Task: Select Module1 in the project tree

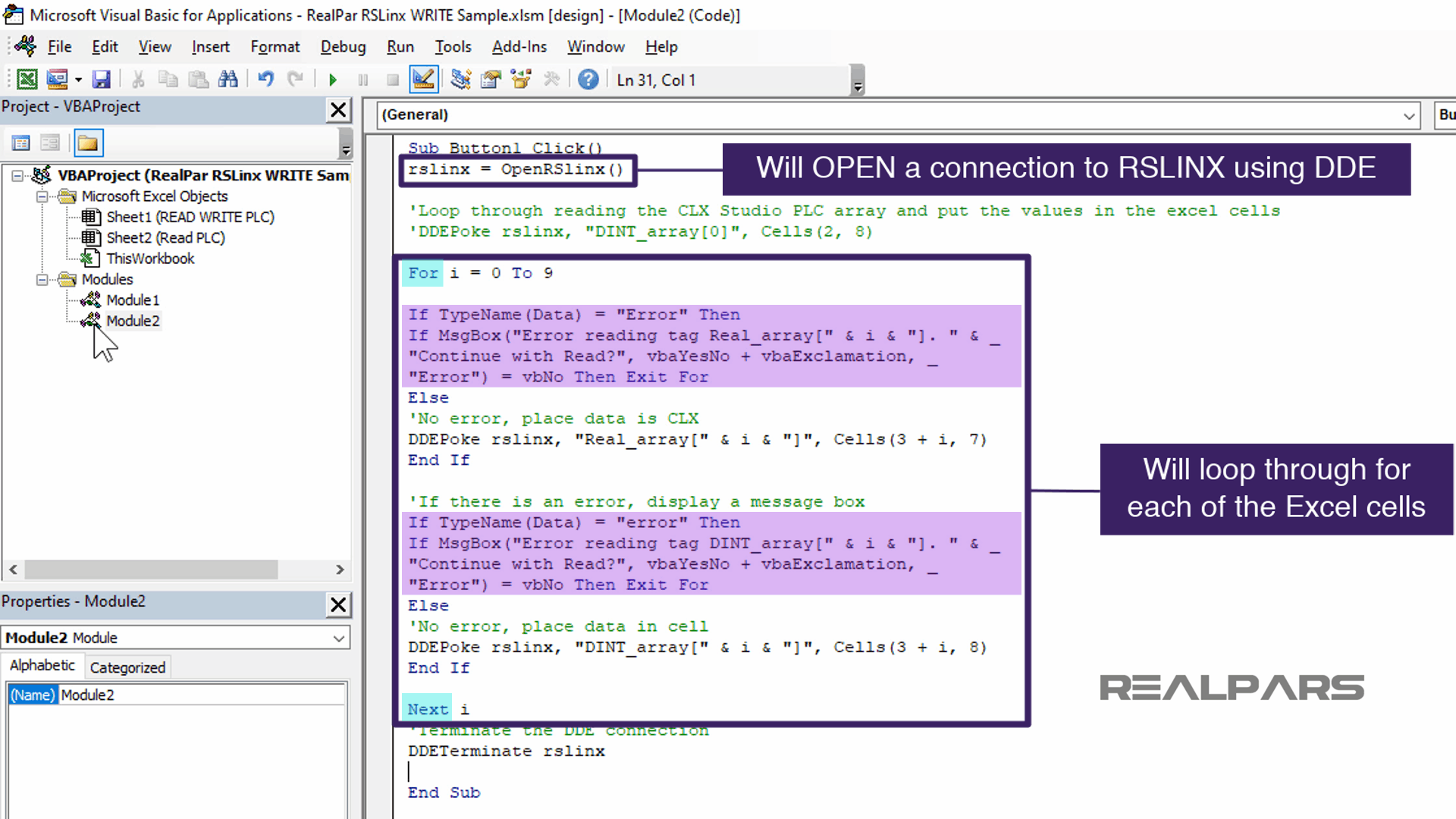Action: pos(132,300)
